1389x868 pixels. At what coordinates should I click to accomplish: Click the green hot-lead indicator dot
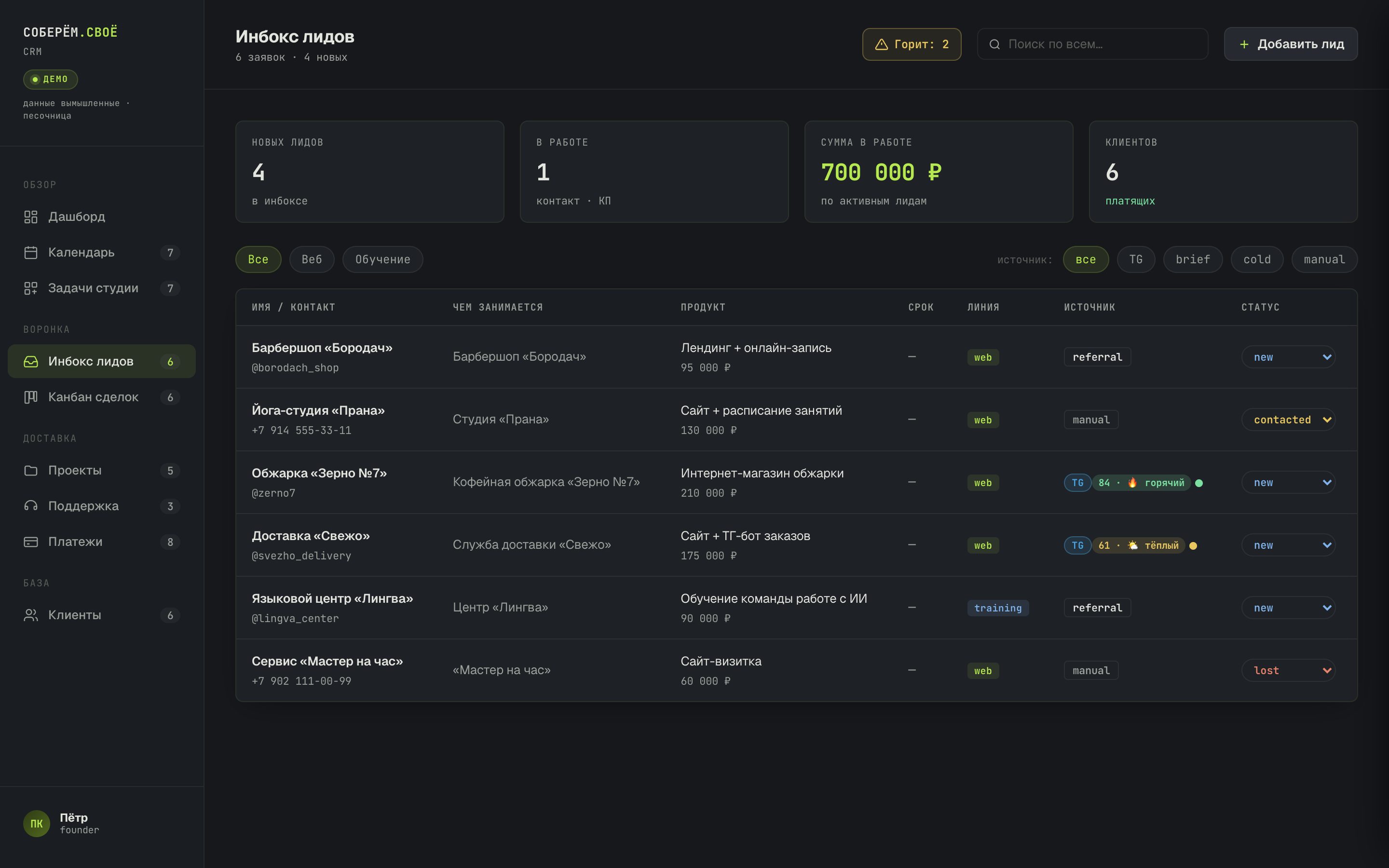pos(1198,483)
